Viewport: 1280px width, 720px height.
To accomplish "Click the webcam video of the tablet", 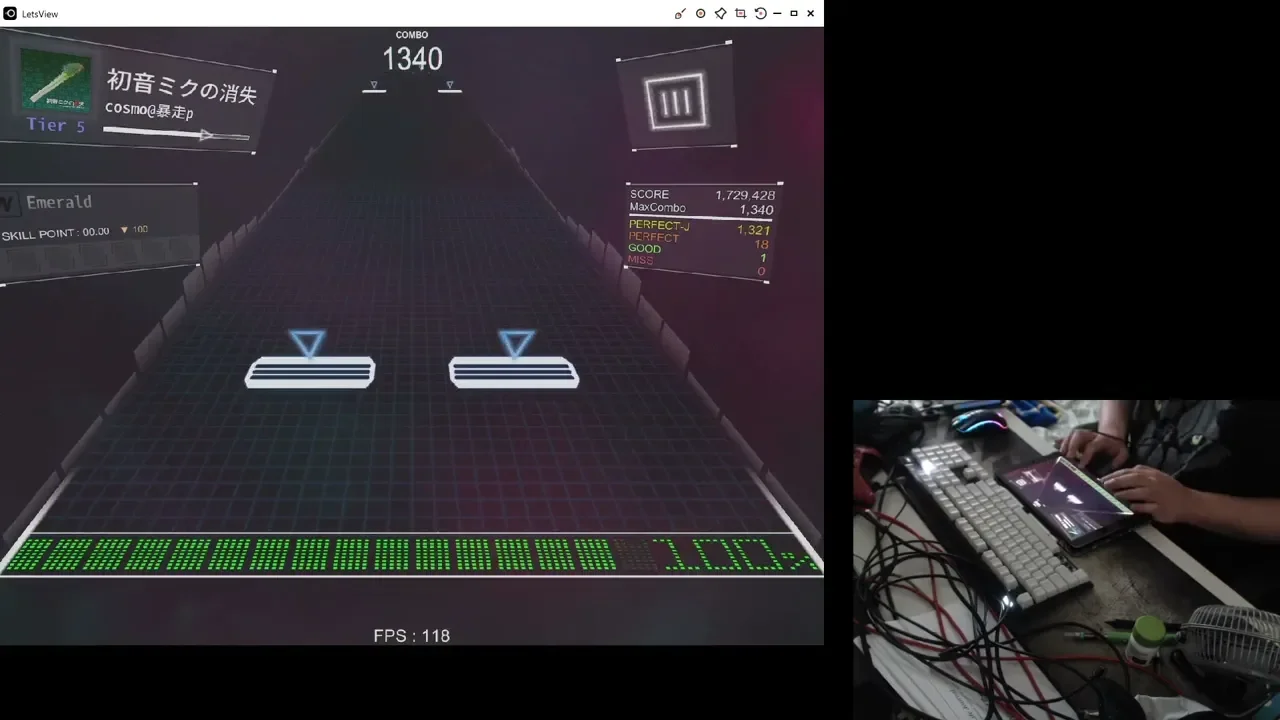I will pyautogui.click(x=1066, y=560).
